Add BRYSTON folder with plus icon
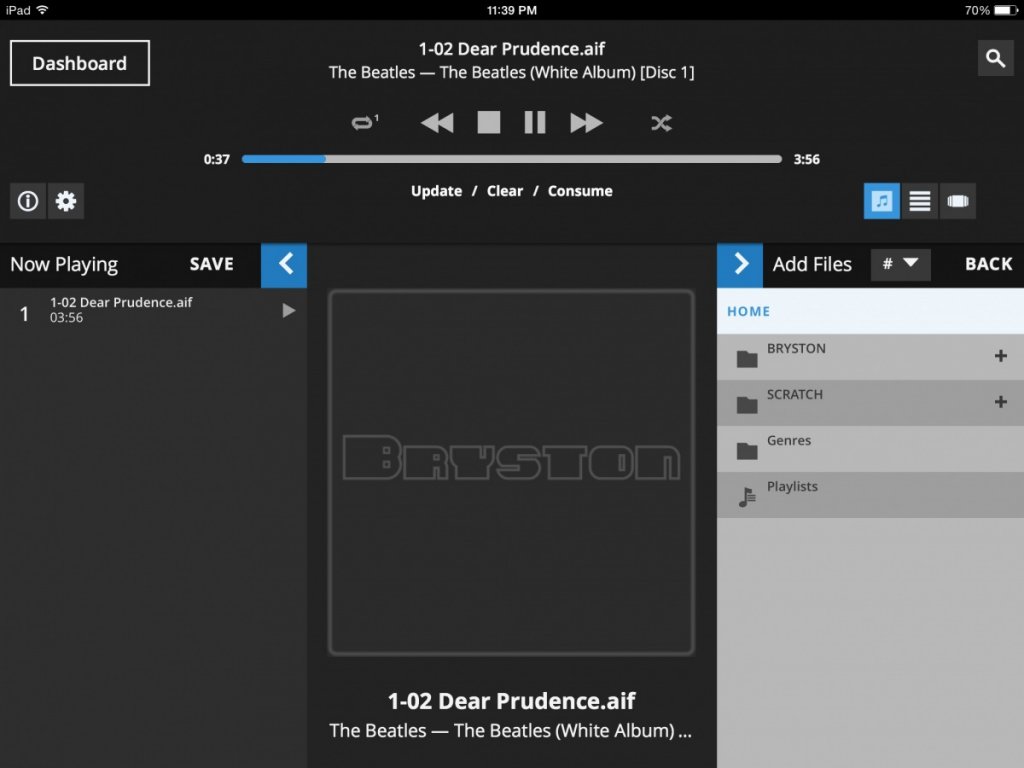This screenshot has height=768, width=1024. click(1000, 356)
